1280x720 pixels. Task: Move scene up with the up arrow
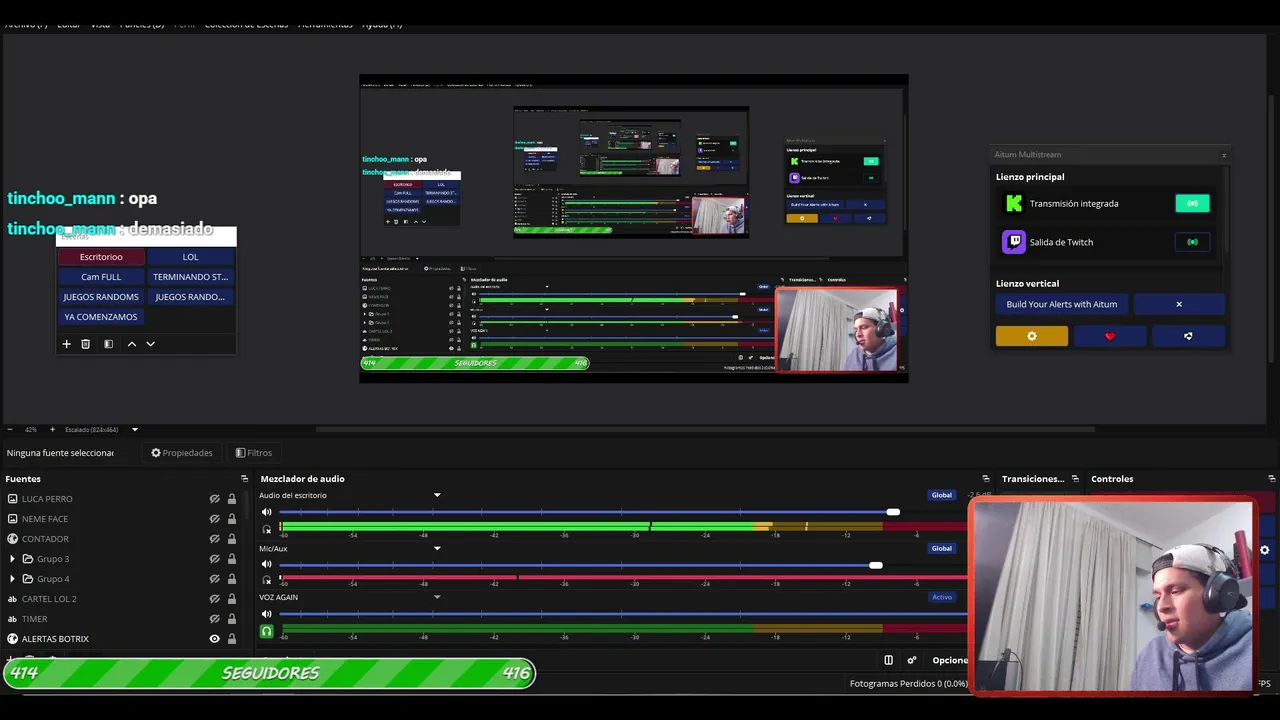(132, 344)
